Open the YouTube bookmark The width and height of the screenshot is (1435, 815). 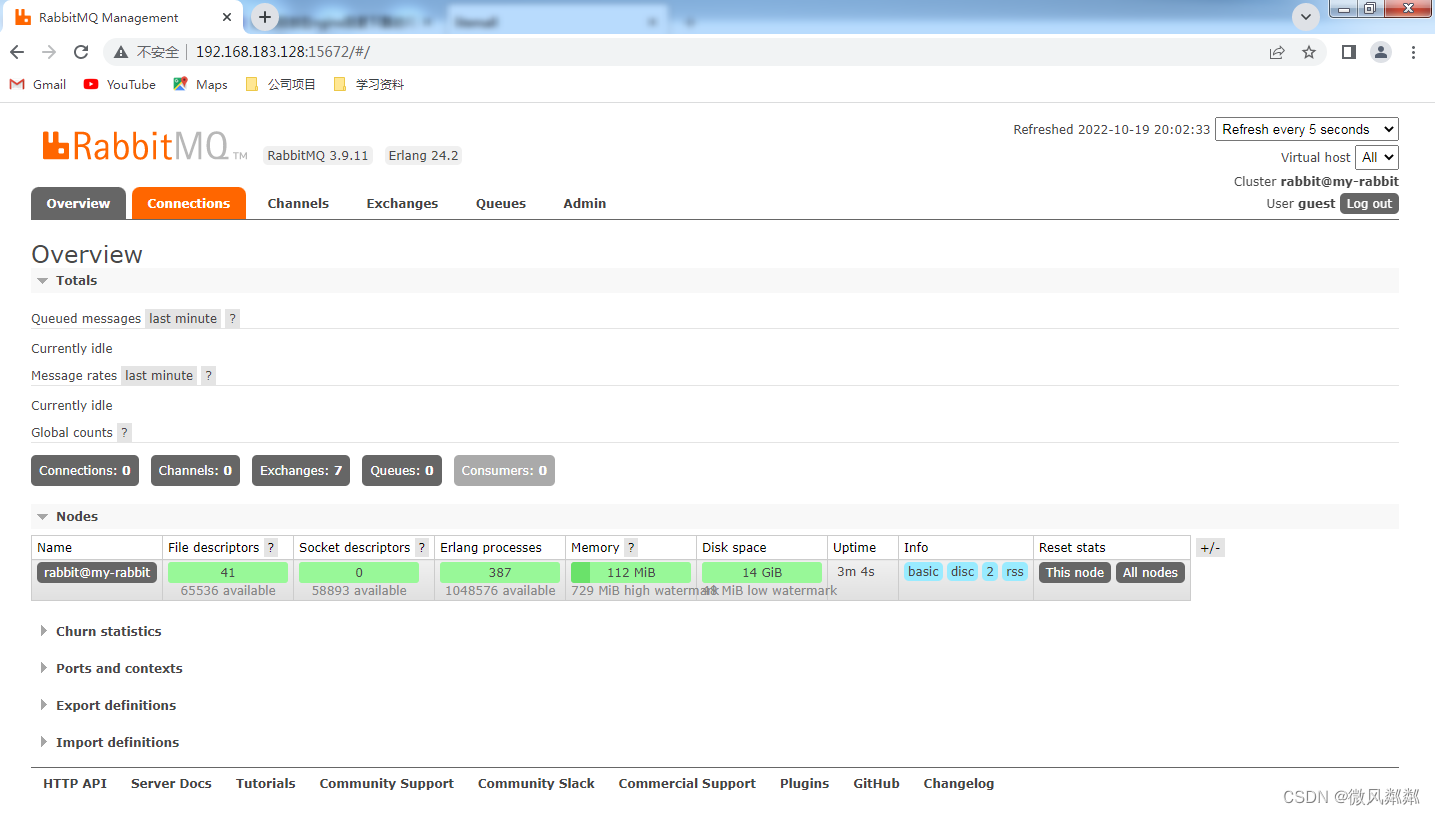[120, 85]
